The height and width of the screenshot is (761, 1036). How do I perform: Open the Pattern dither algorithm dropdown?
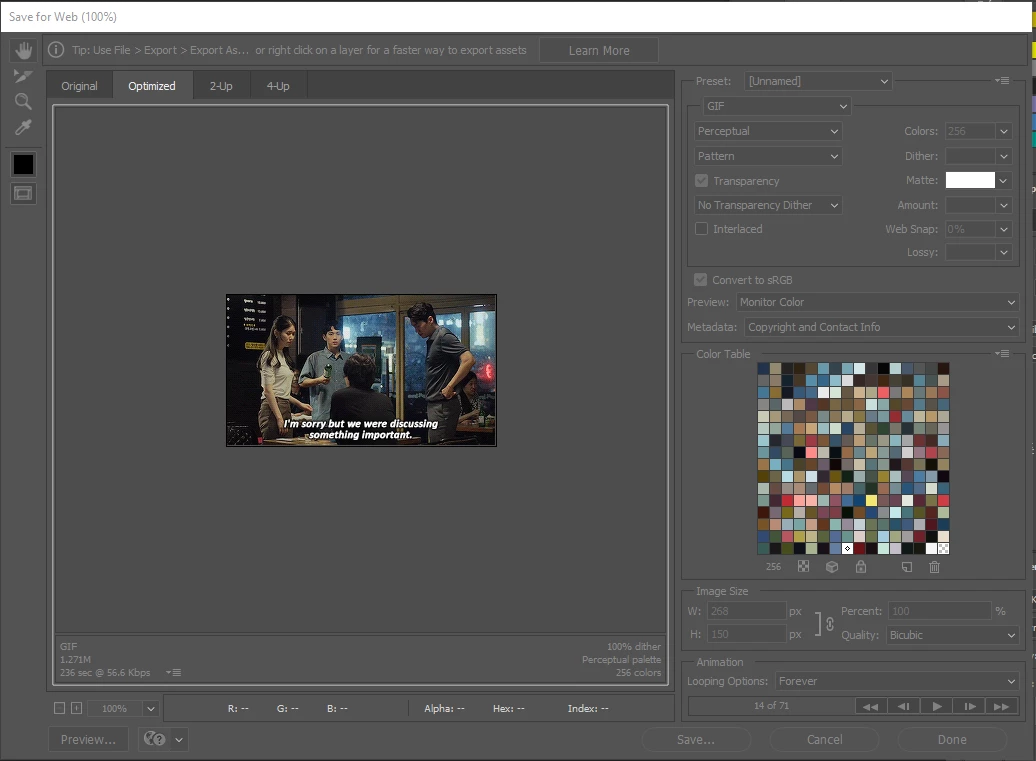click(768, 156)
